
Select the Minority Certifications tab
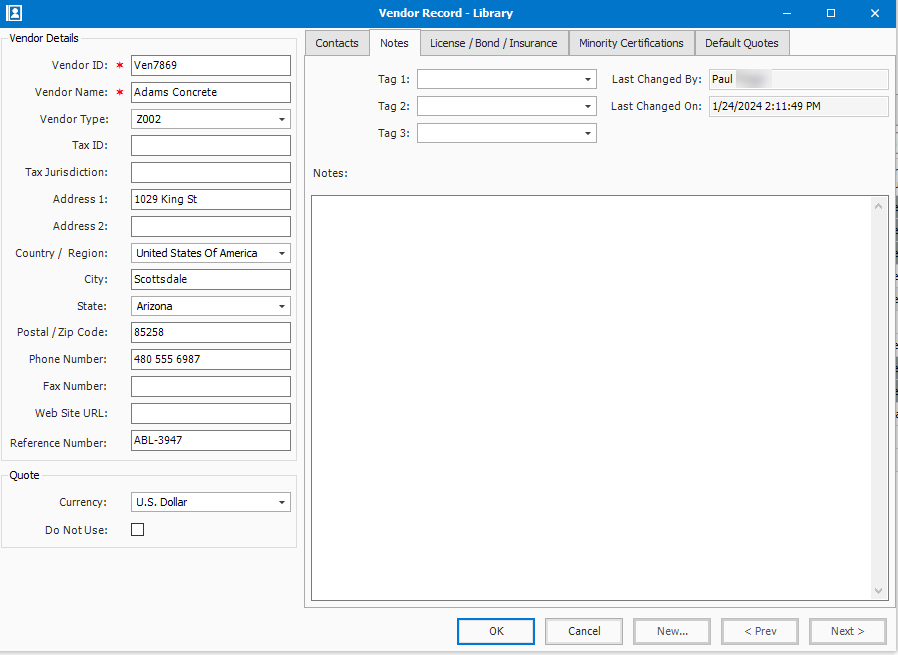tap(631, 43)
